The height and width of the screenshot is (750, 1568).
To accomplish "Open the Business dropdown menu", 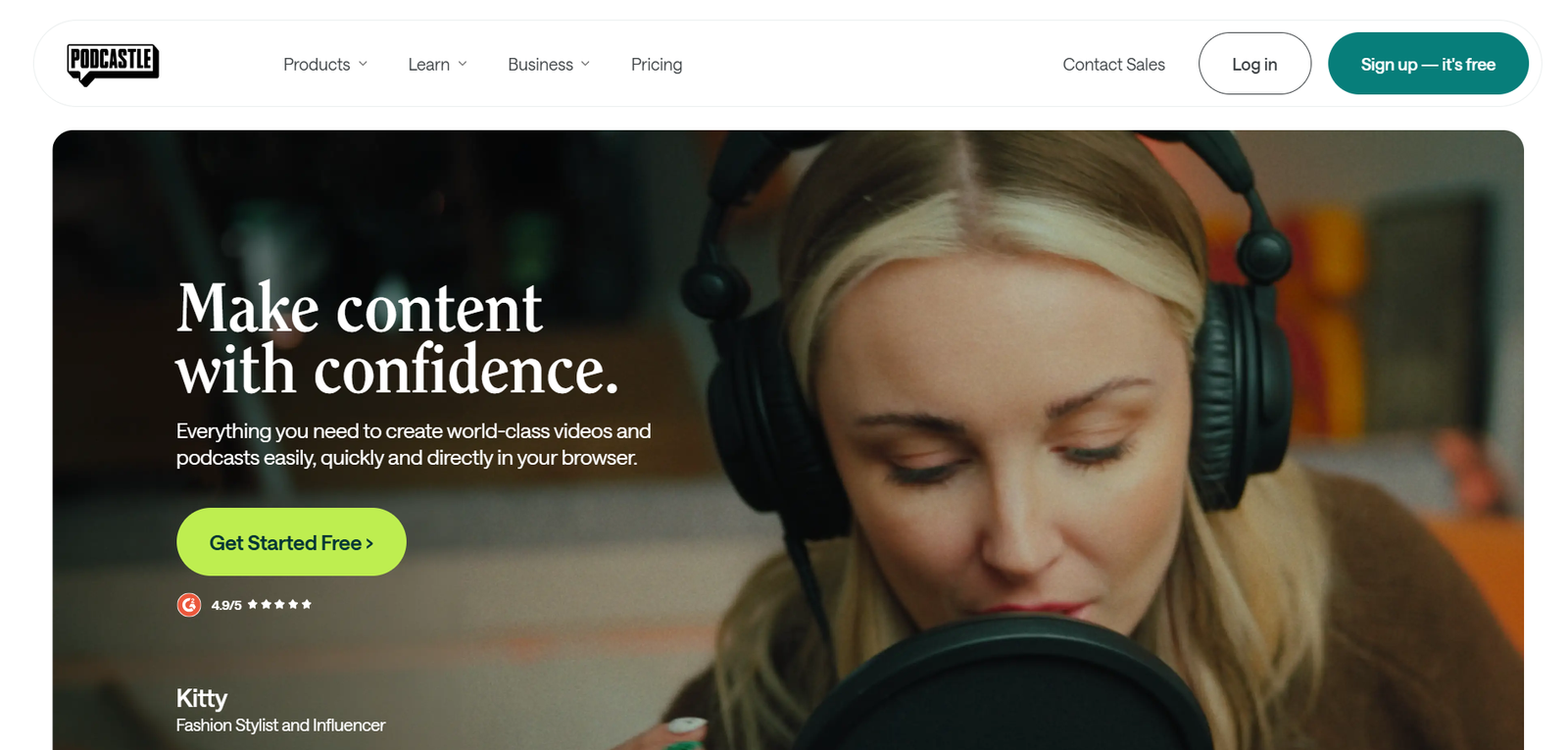I will tap(549, 64).
